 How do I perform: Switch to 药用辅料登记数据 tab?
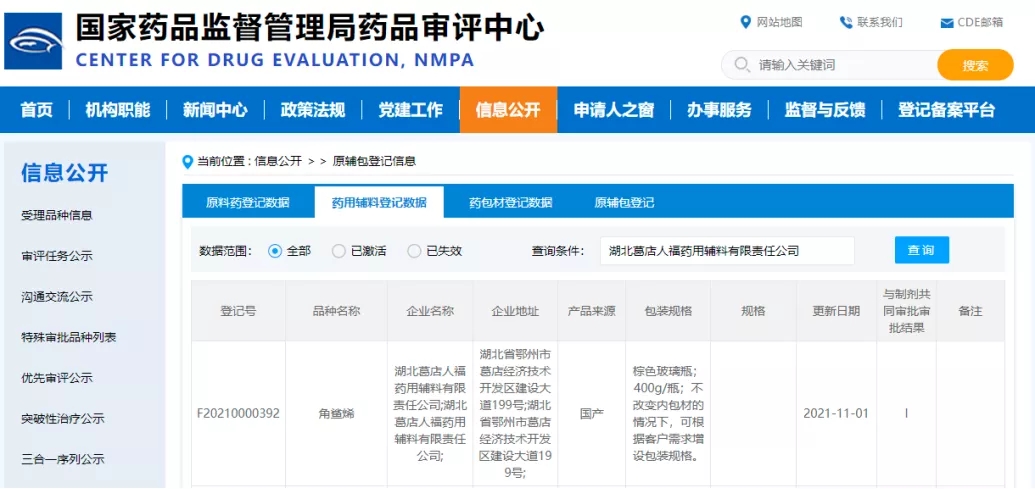coord(379,203)
